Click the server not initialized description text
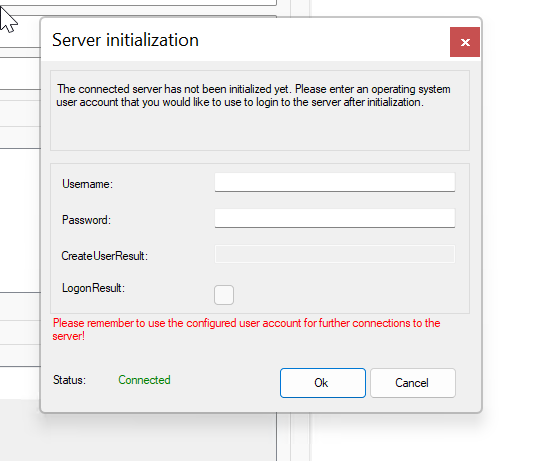The width and height of the screenshot is (548, 461). point(253,95)
